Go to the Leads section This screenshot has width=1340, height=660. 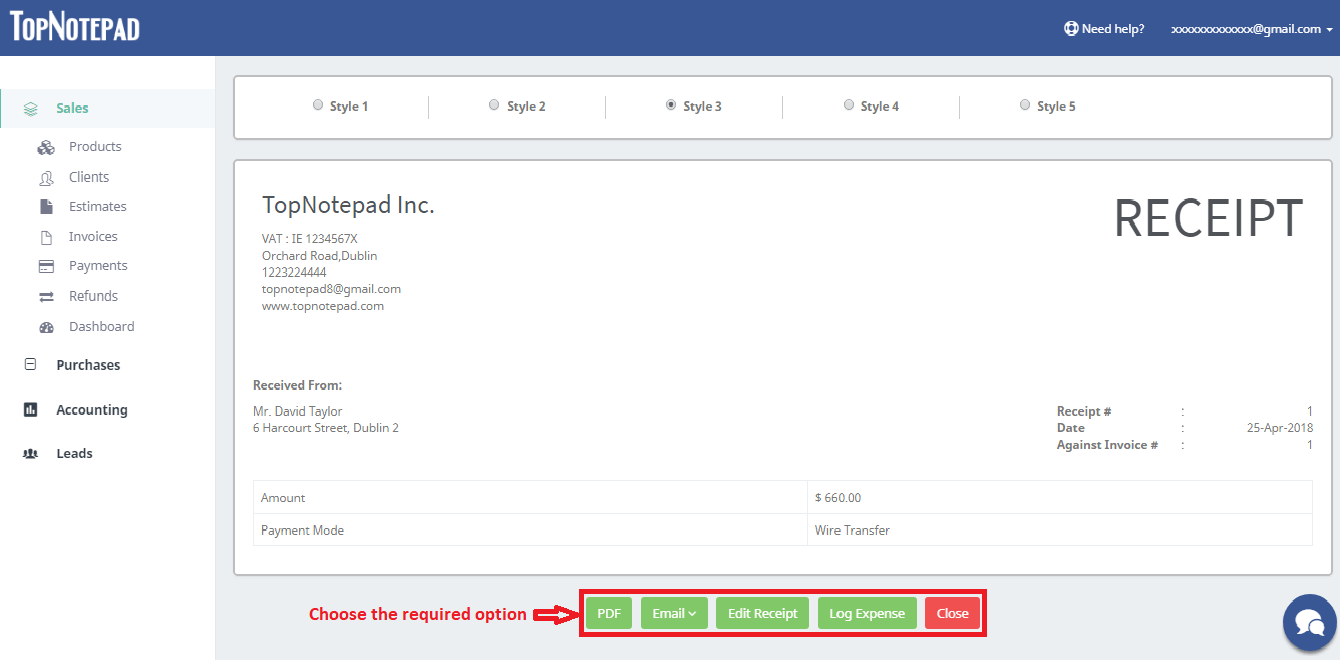point(74,454)
